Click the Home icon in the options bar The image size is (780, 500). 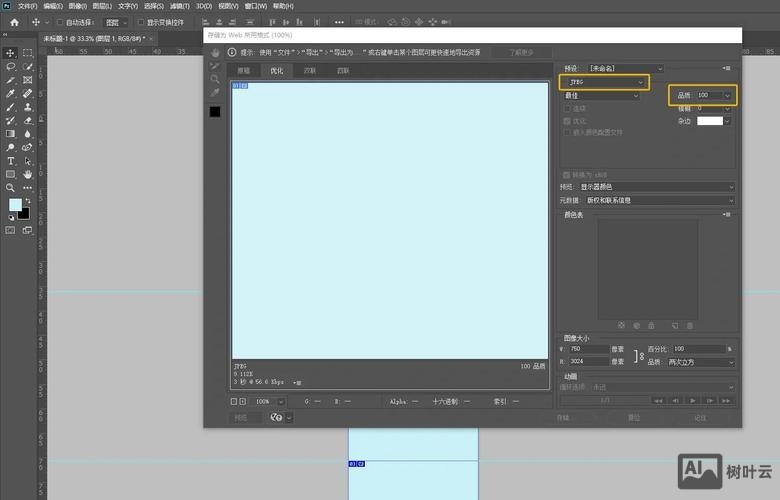coord(14,21)
